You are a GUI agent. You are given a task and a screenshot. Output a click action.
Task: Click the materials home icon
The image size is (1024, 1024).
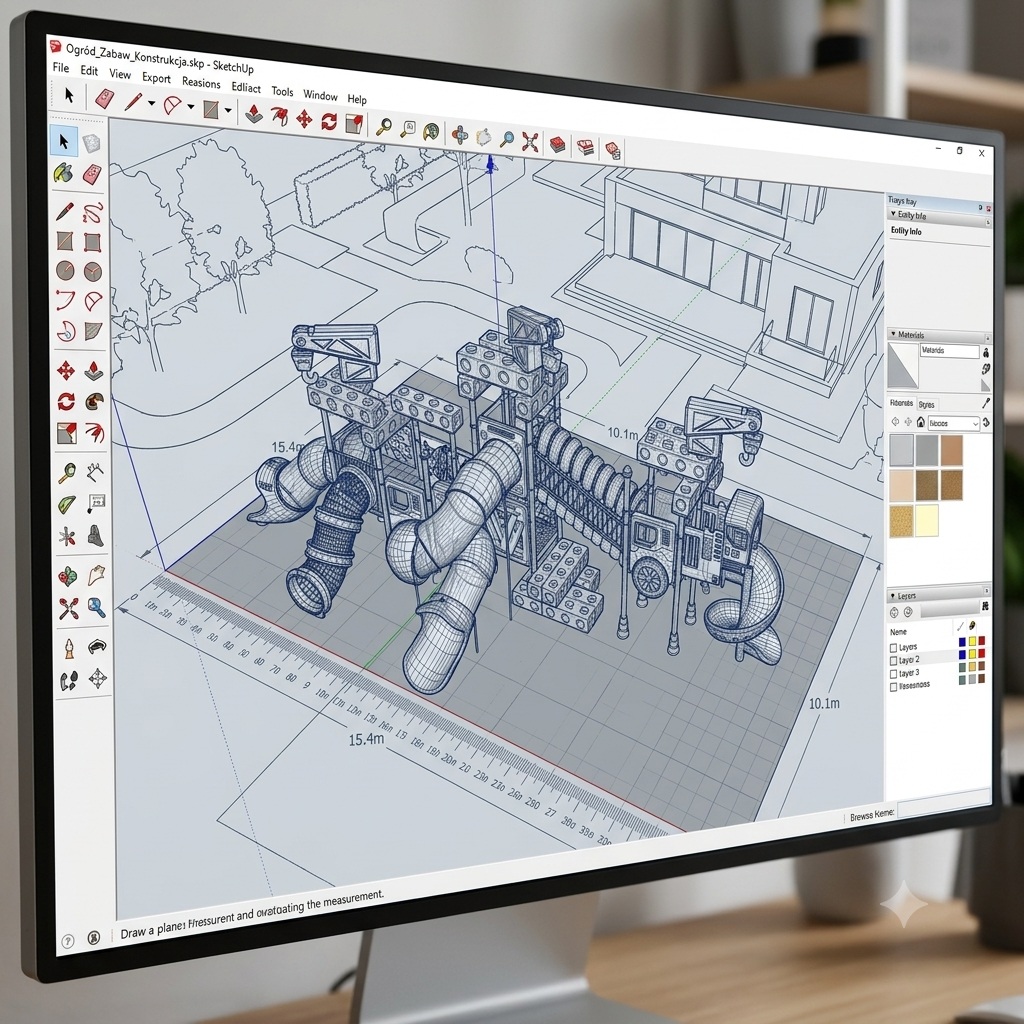pyautogui.click(x=921, y=422)
